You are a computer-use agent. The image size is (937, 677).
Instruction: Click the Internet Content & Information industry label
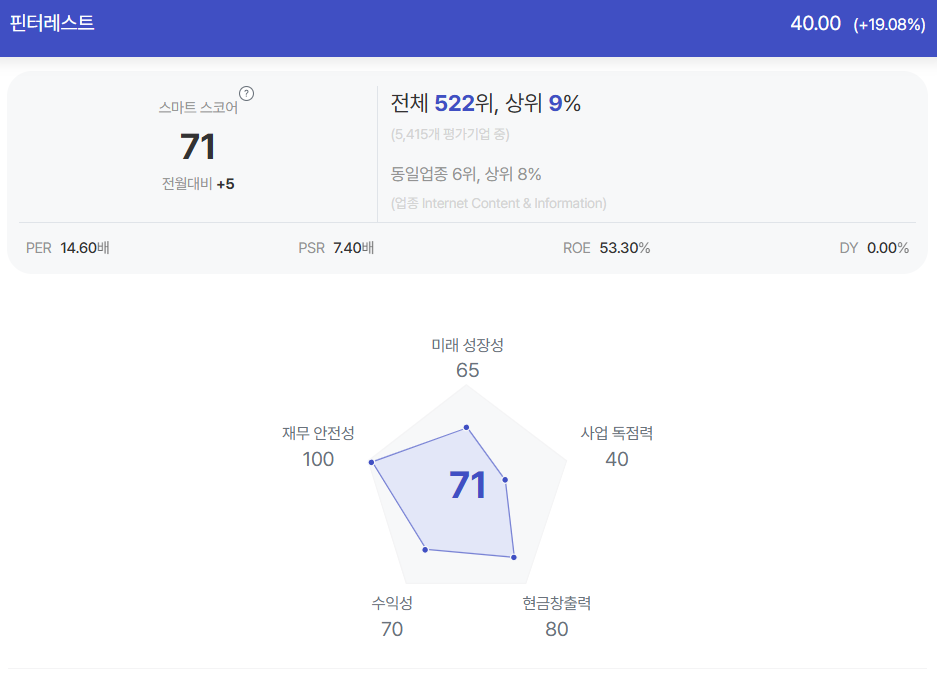498,203
